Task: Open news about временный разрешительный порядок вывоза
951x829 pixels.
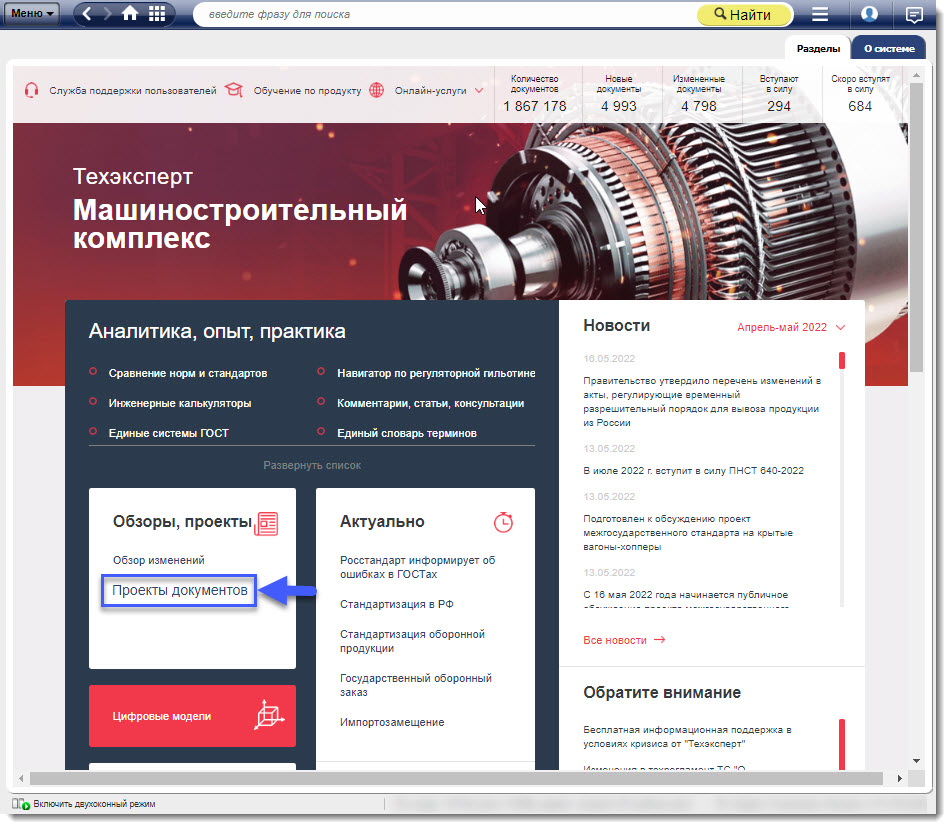Action: 702,402
